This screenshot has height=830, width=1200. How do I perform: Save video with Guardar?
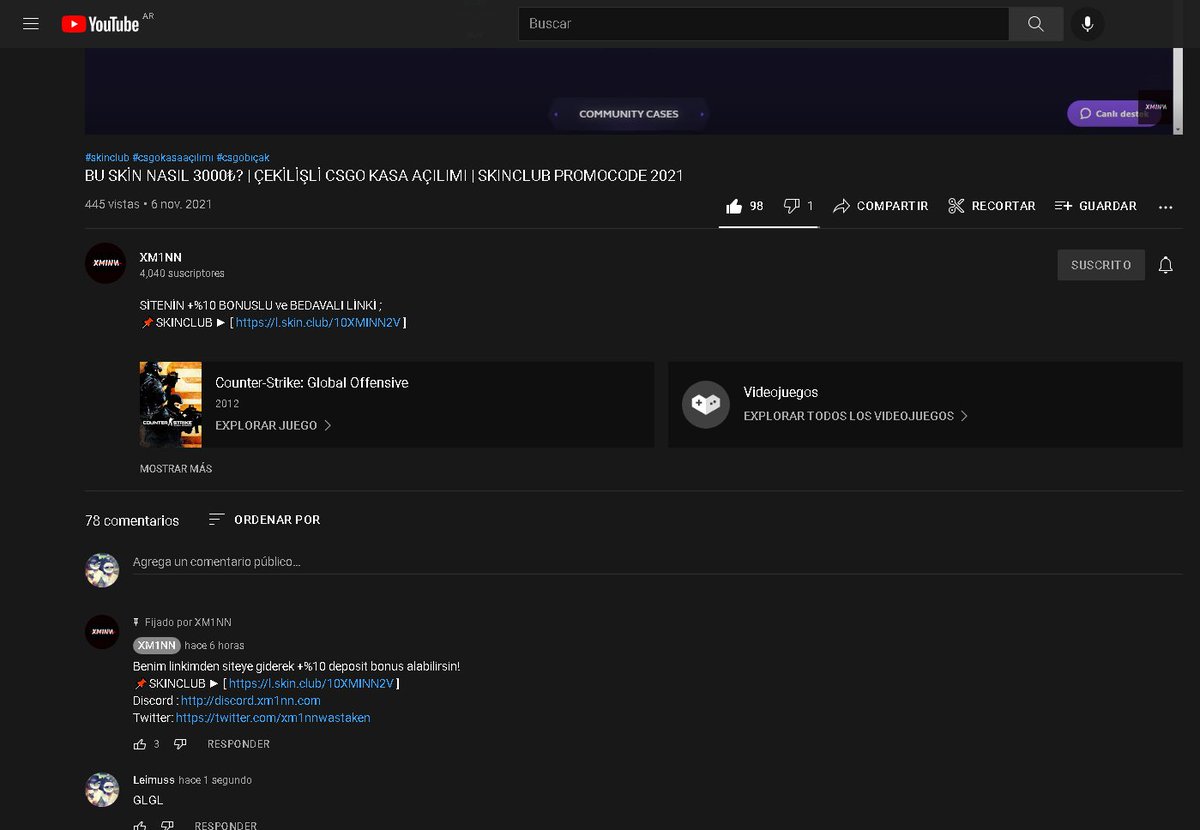(1095, 206)
